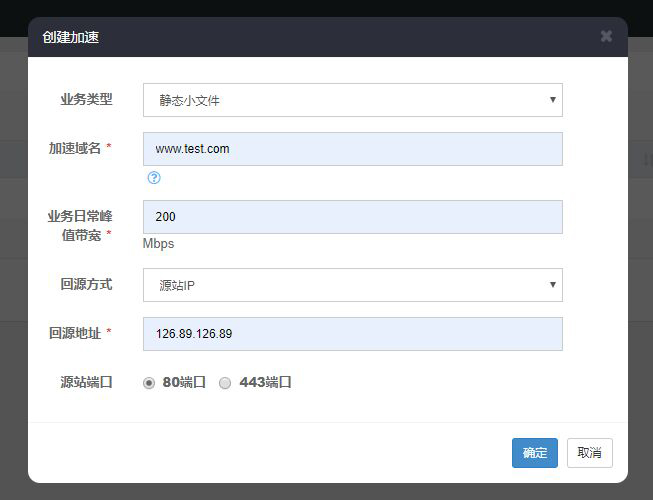Viewport: 653px width, 500px height.
Task: Click the Mbps unit text
Action: coord(158,243)
